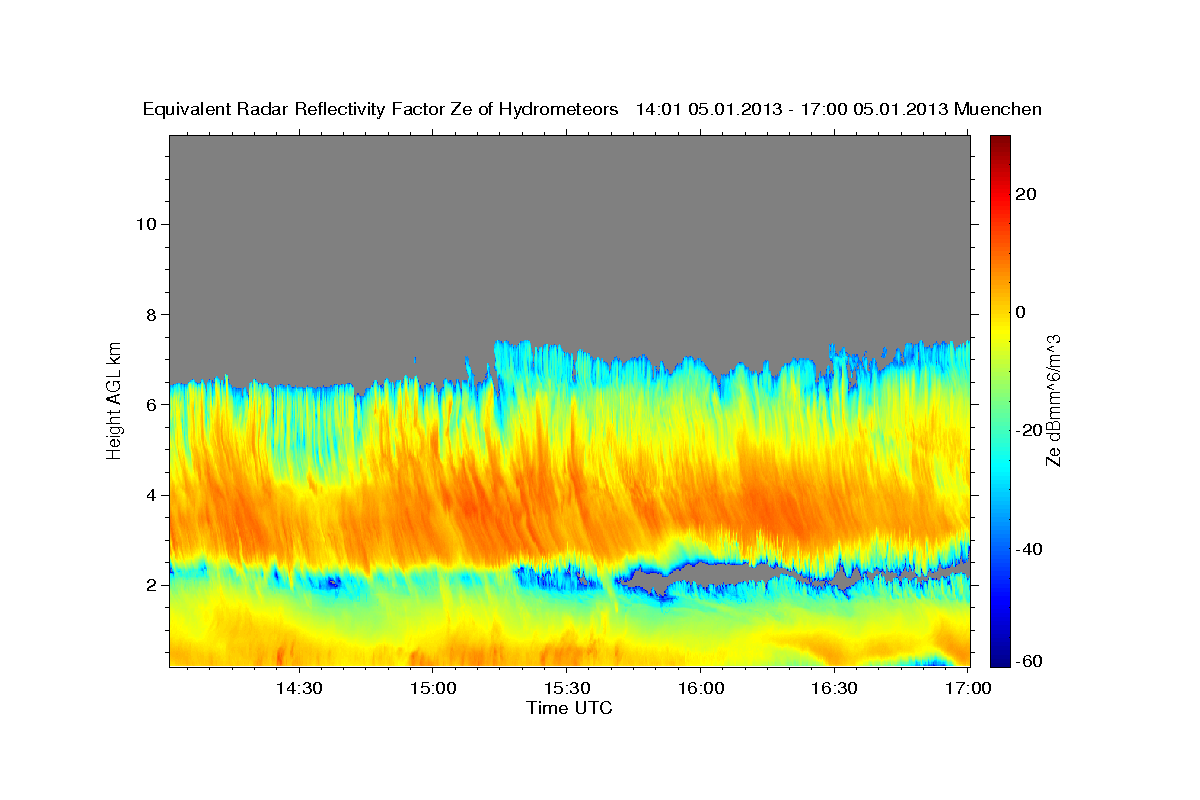This screenshot has width=1200, height=800.
Task: Click the plot title starting 'Equivalent Radar Reflectivity Factor'
Action: 593,109
